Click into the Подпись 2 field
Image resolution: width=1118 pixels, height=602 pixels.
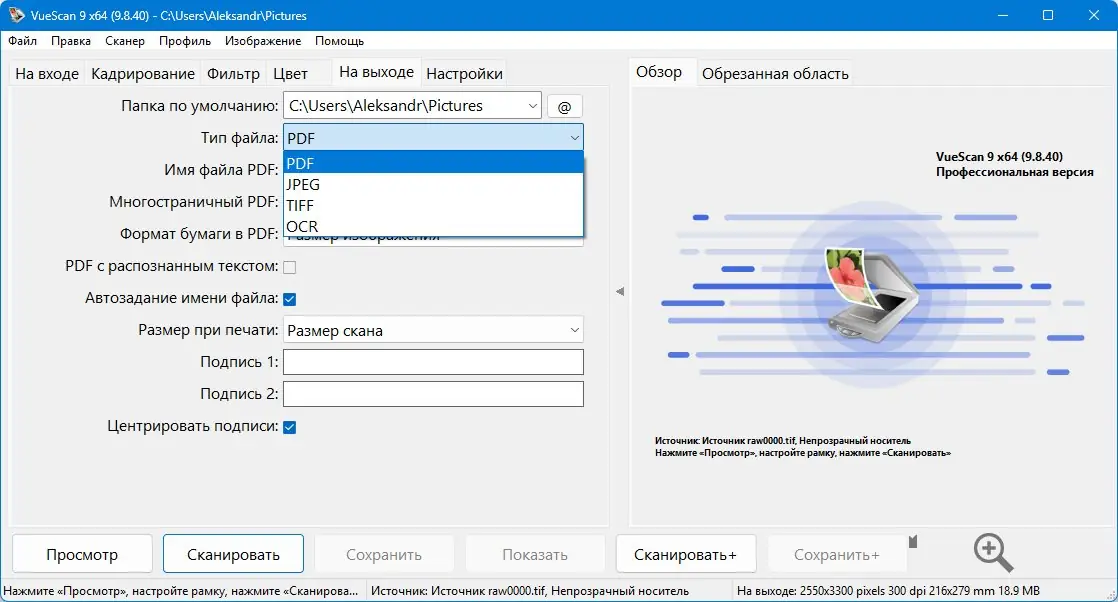pos(434,394)
